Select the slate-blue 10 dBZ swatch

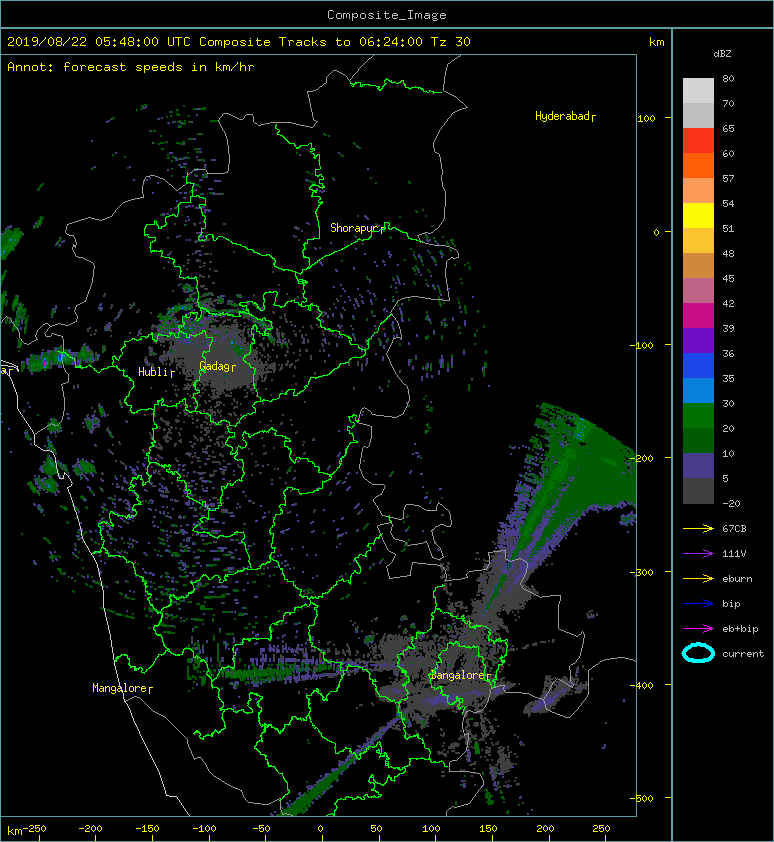pyautogui.click(x=698, y=466)
